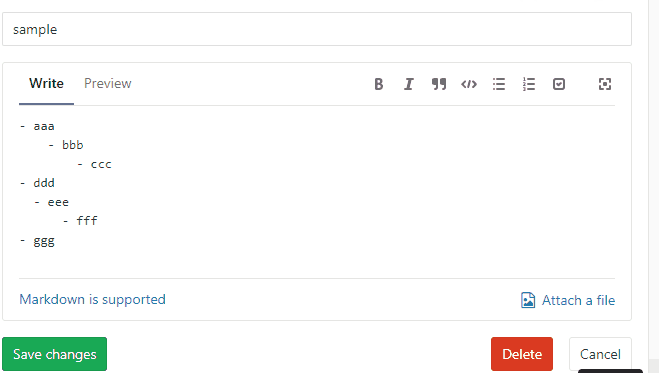The image size is (659, 373).
Task: Enter full screen editor mode
Action: 605,84
